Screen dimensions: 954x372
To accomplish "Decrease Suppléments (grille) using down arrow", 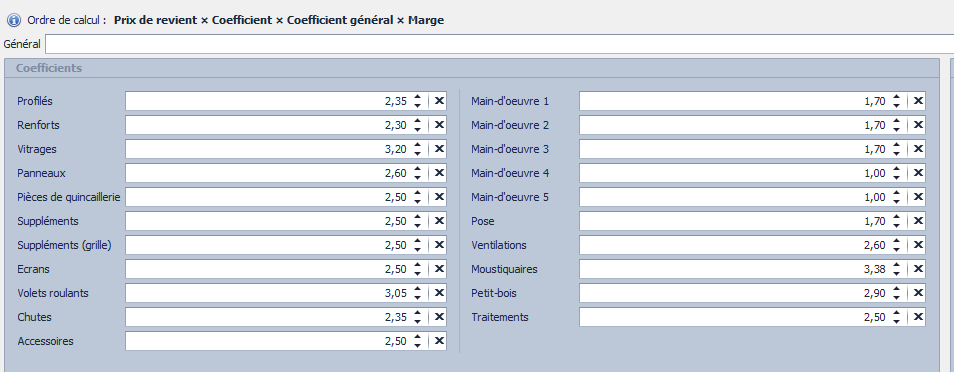I will coord(417,249).
